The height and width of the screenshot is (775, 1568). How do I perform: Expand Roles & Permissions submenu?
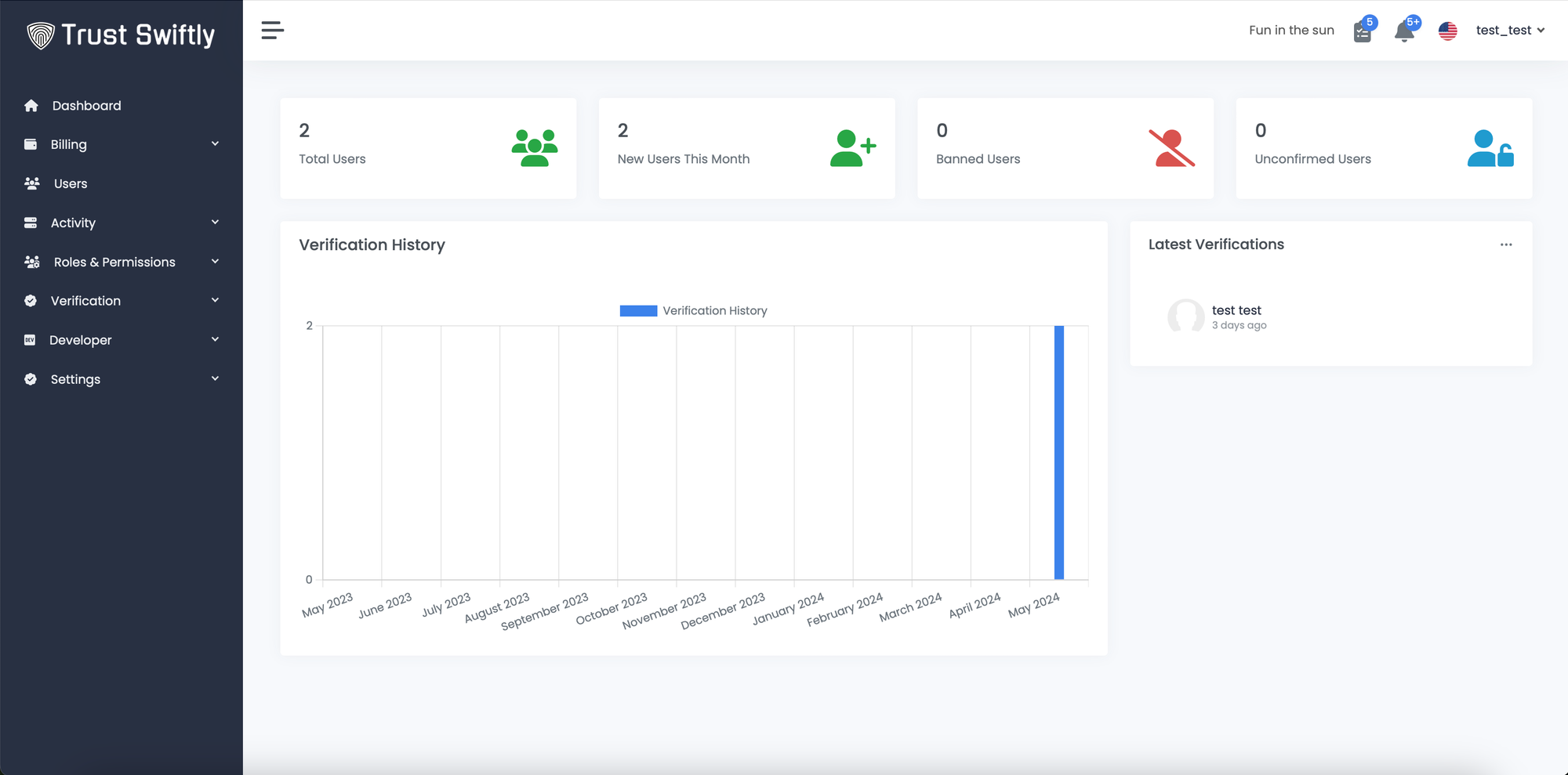click(x=122, y=262)
